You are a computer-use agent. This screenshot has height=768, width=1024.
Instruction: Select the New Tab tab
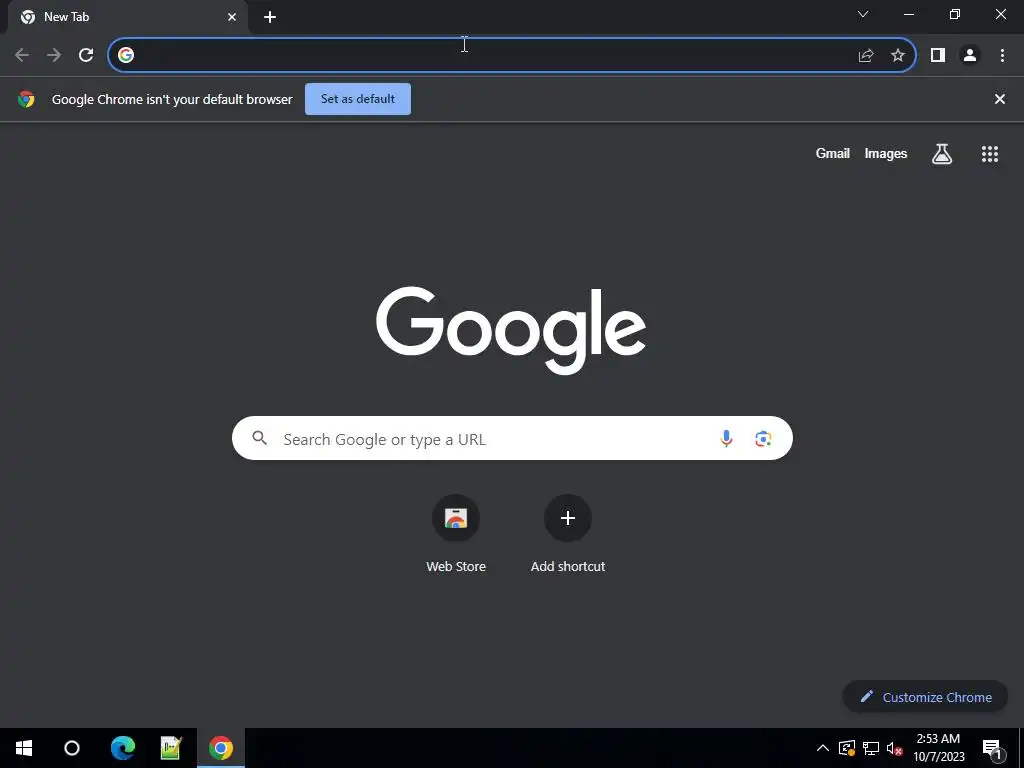point(127,18)
